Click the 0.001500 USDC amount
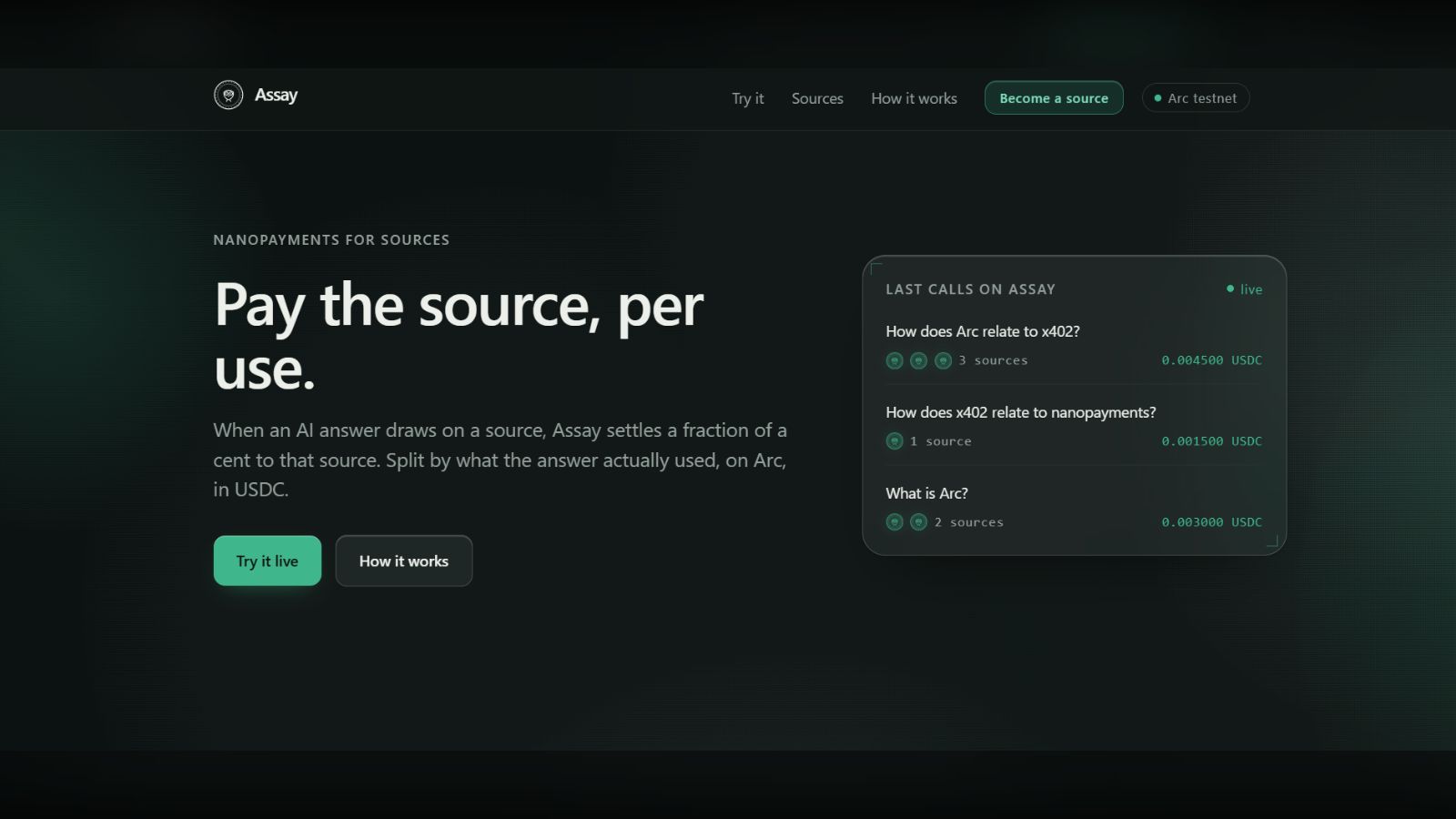The width and height of the screenshot is (1456, 819). click(1211, 441)
